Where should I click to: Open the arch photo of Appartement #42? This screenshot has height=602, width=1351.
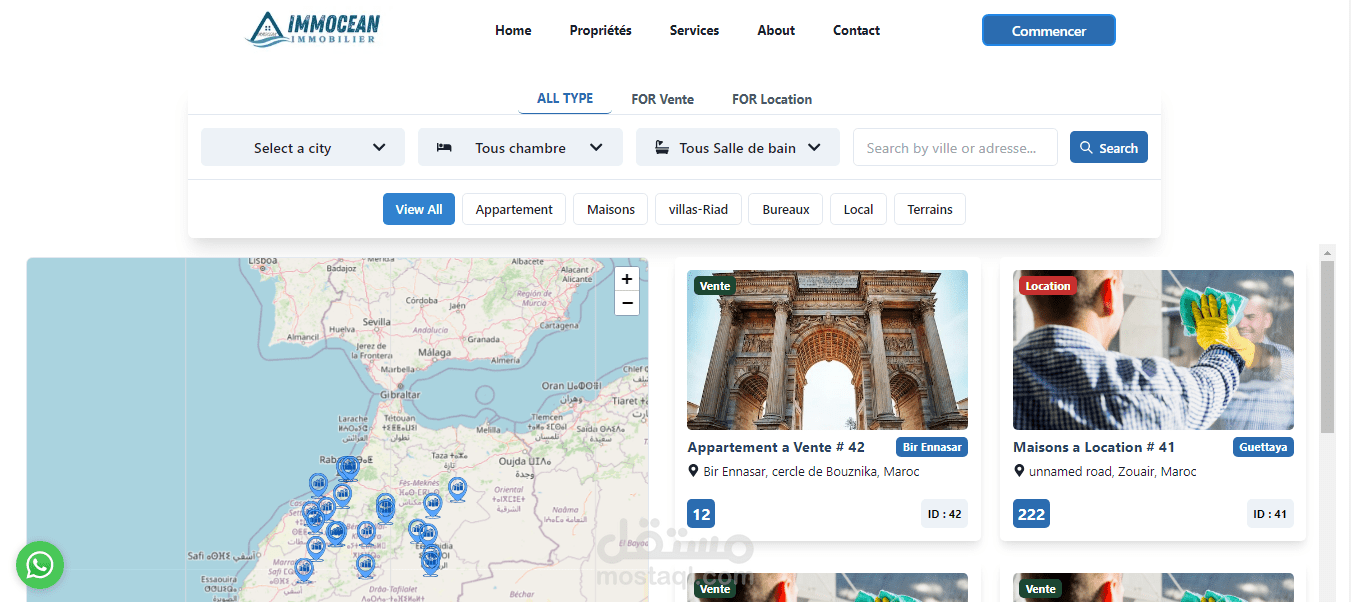pos(827,350)
